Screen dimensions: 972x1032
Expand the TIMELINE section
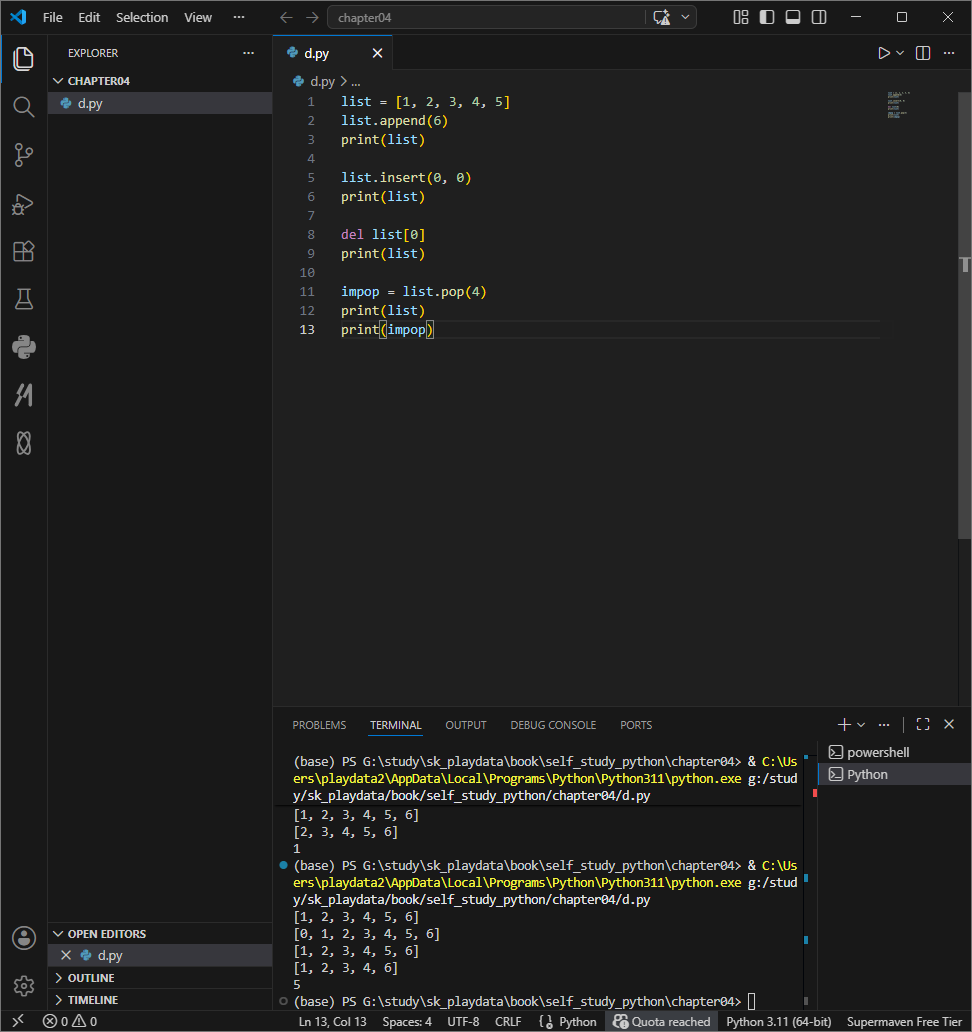coord(160,1000)
